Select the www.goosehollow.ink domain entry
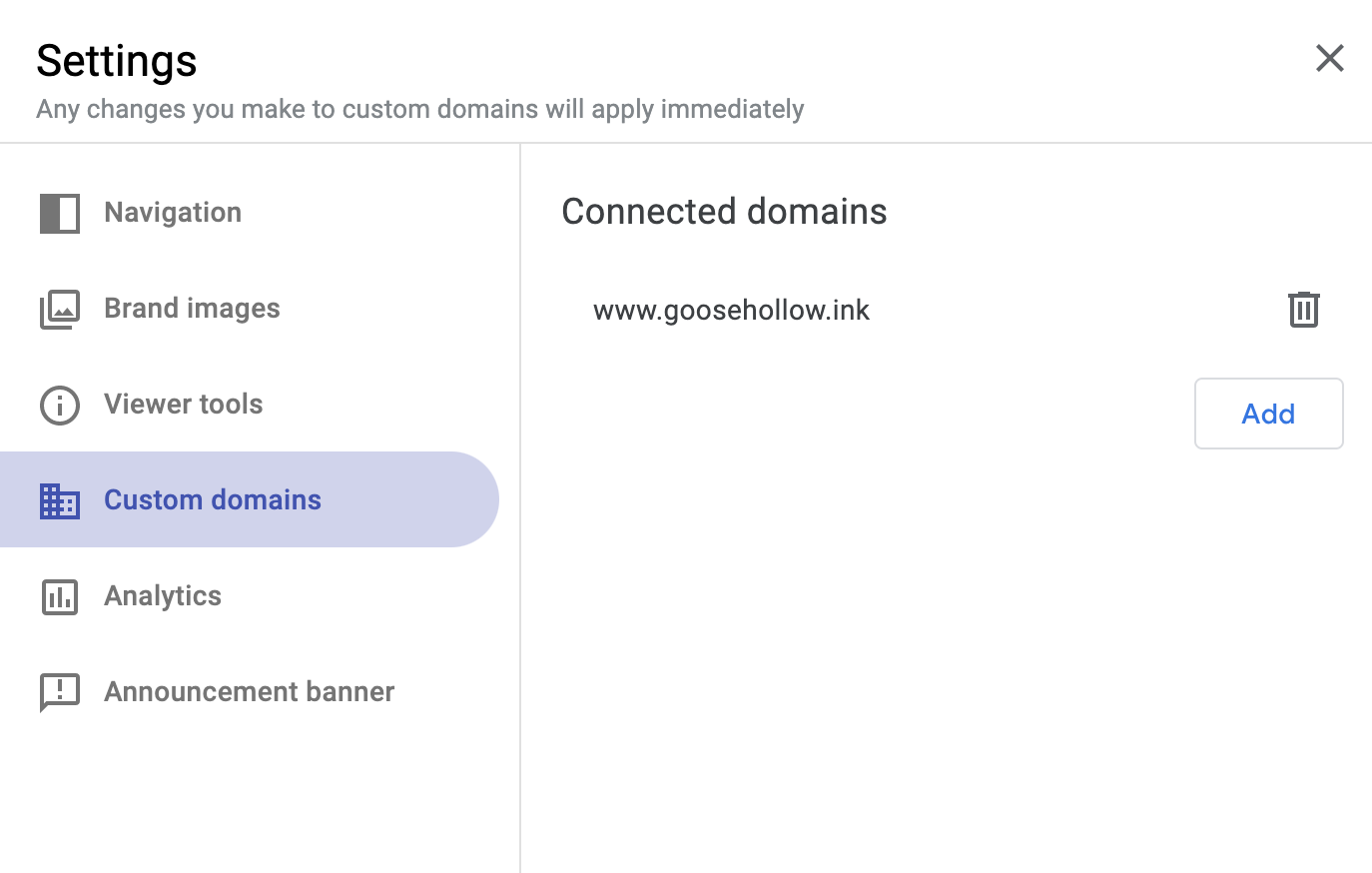Viewport: 1372px width, 873px height. click(x=731, y=310)
